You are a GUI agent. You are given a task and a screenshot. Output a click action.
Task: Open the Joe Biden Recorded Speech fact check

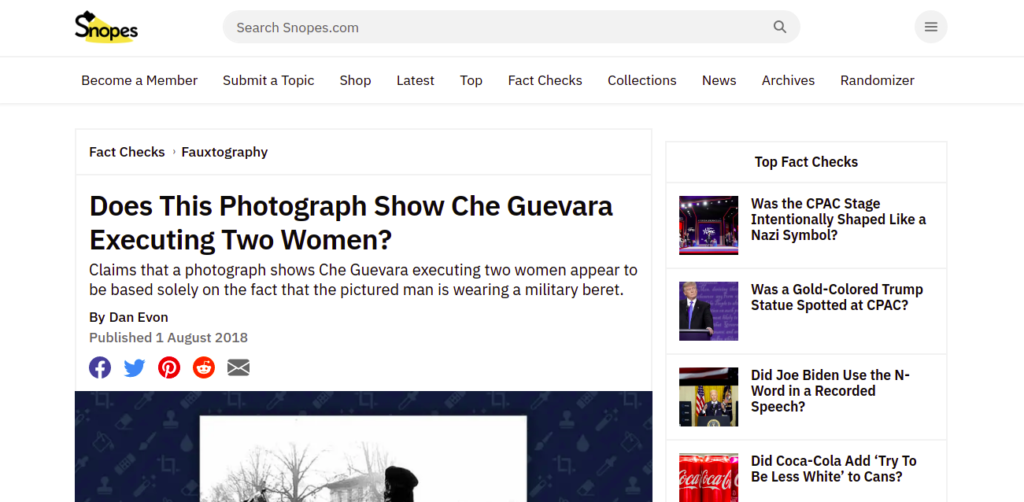830,391
